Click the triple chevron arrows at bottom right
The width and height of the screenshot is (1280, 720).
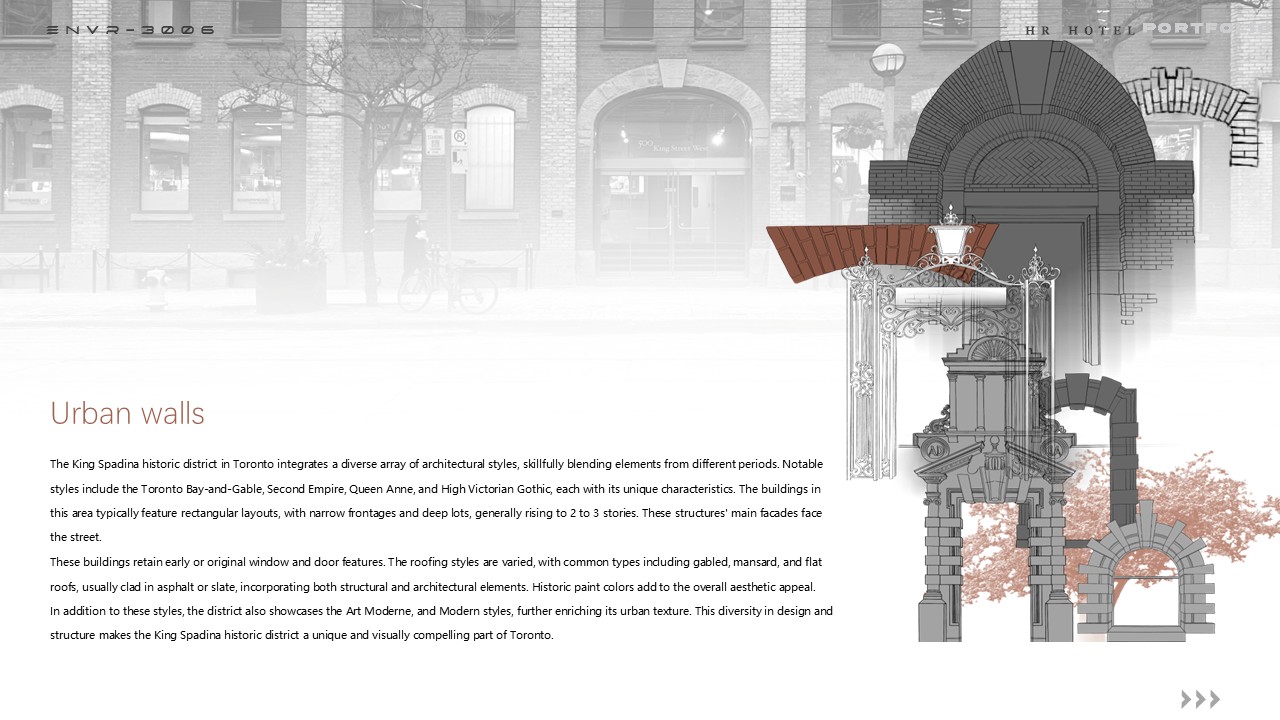point(1200,699)
